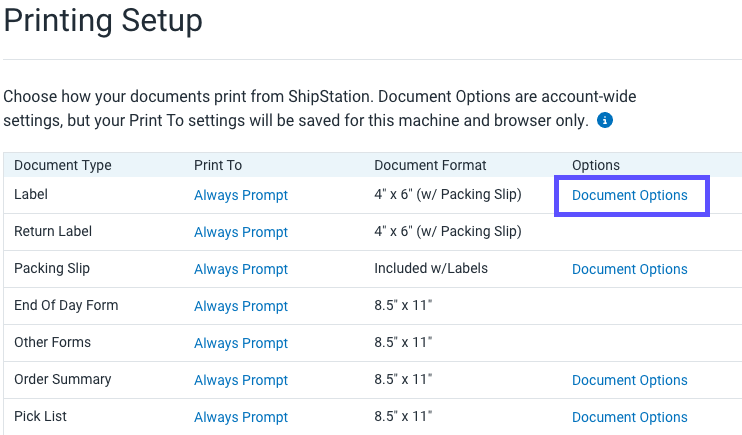Click the Document Type column header
The image size is (742, 435).
[63, 165]
